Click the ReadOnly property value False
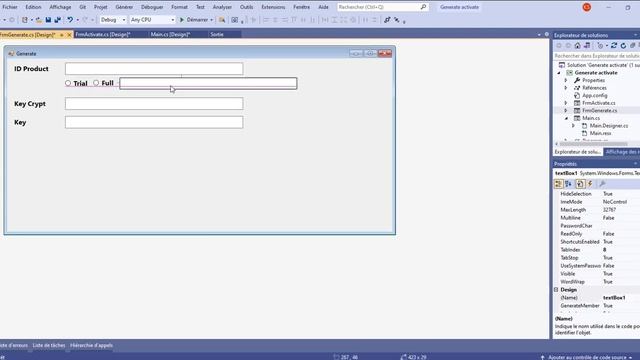This screenshot has height=360, width=640. point(609,234)
